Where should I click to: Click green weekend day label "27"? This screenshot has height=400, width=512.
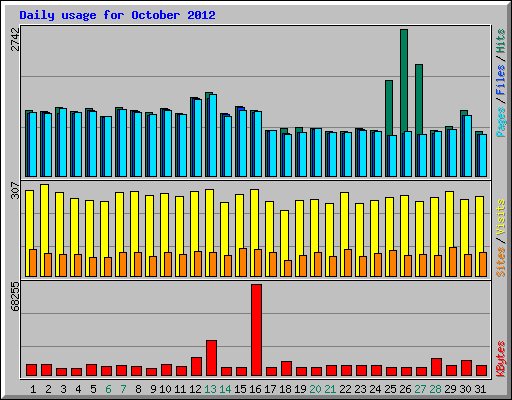click(x=420, y=389)
